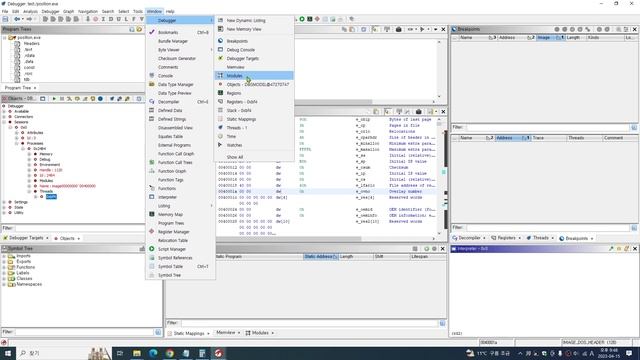Switch to the Registers tab
Viewport: 640px width, 360px height.
click(x=506, y=238)
